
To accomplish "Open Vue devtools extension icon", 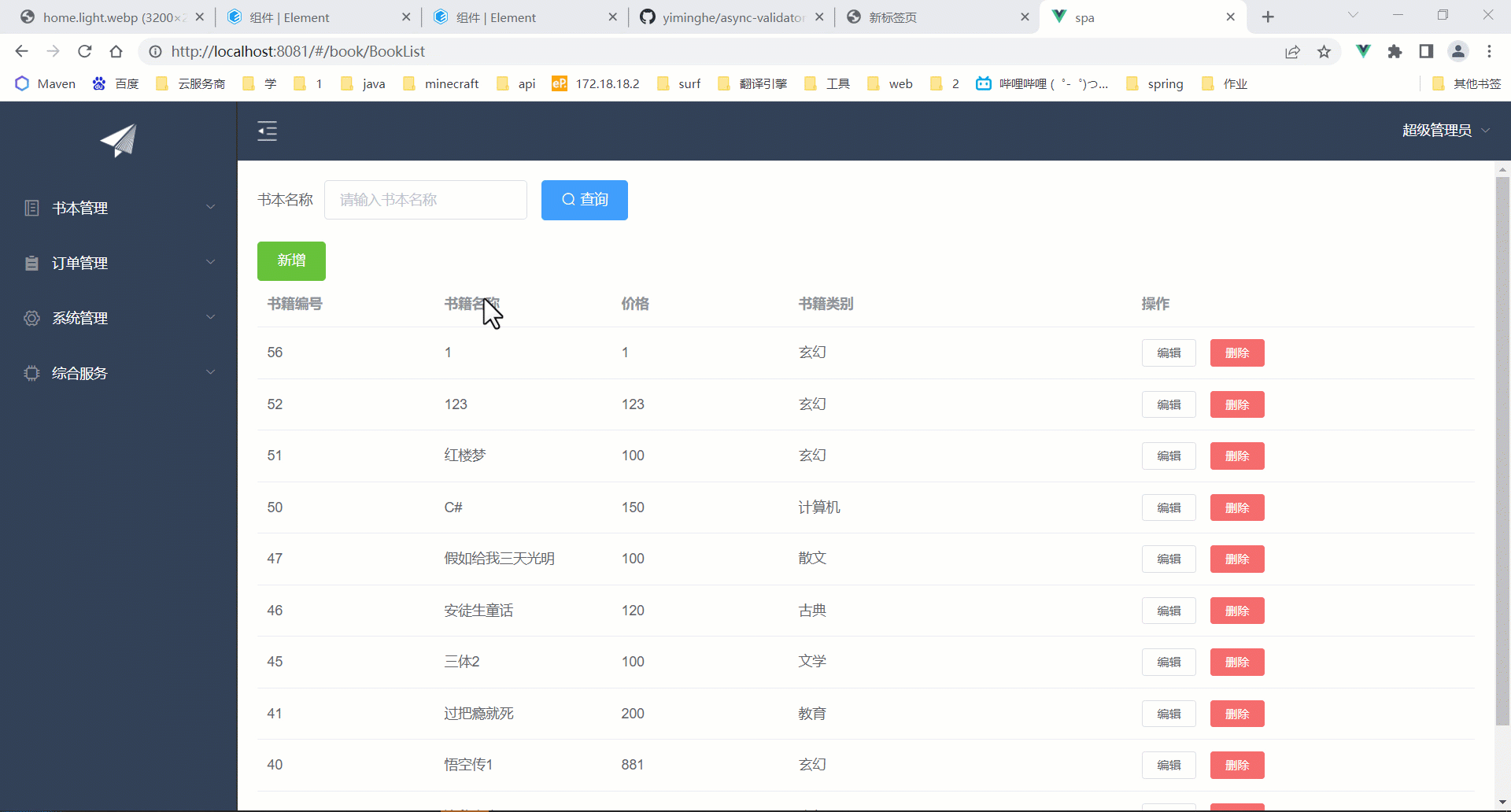I will pos(1364,51).
